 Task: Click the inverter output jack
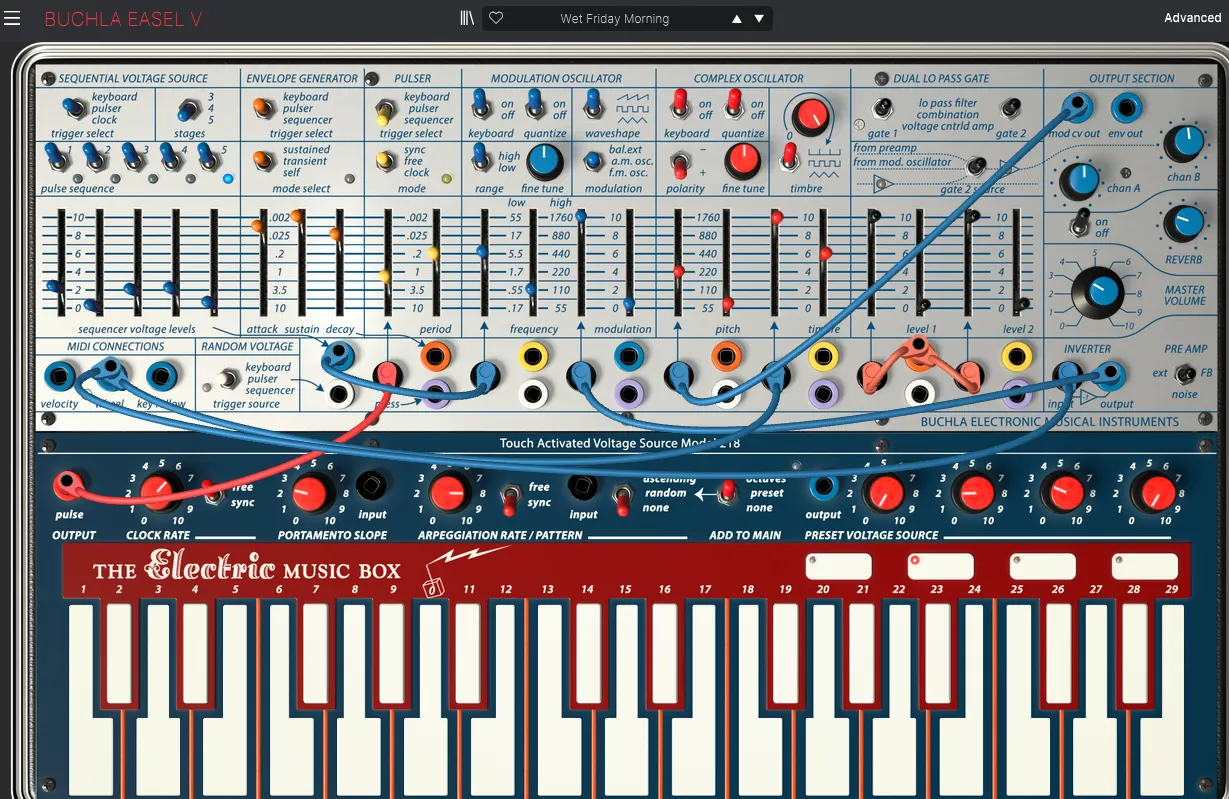click(x=1110, y=376)
